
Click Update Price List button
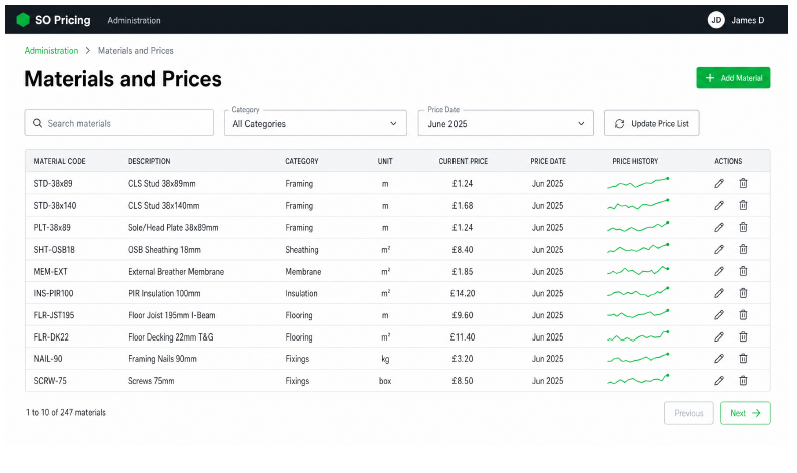pyautogui.click(x=652, y=123)
